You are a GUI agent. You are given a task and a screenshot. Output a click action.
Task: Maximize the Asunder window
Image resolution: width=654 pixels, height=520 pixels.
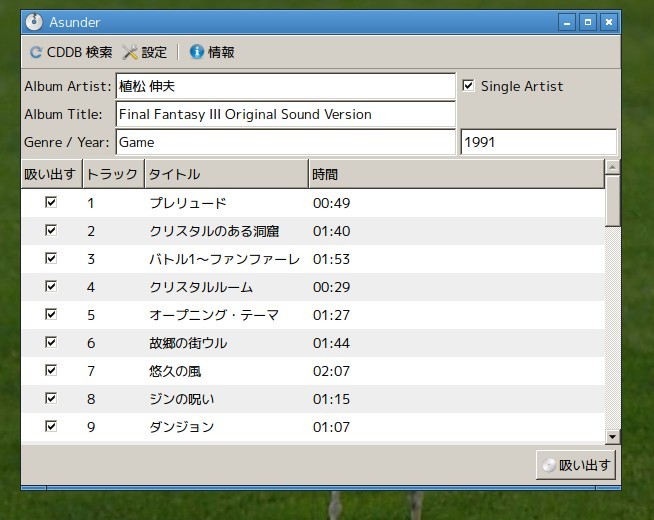(x=588, y=22)
